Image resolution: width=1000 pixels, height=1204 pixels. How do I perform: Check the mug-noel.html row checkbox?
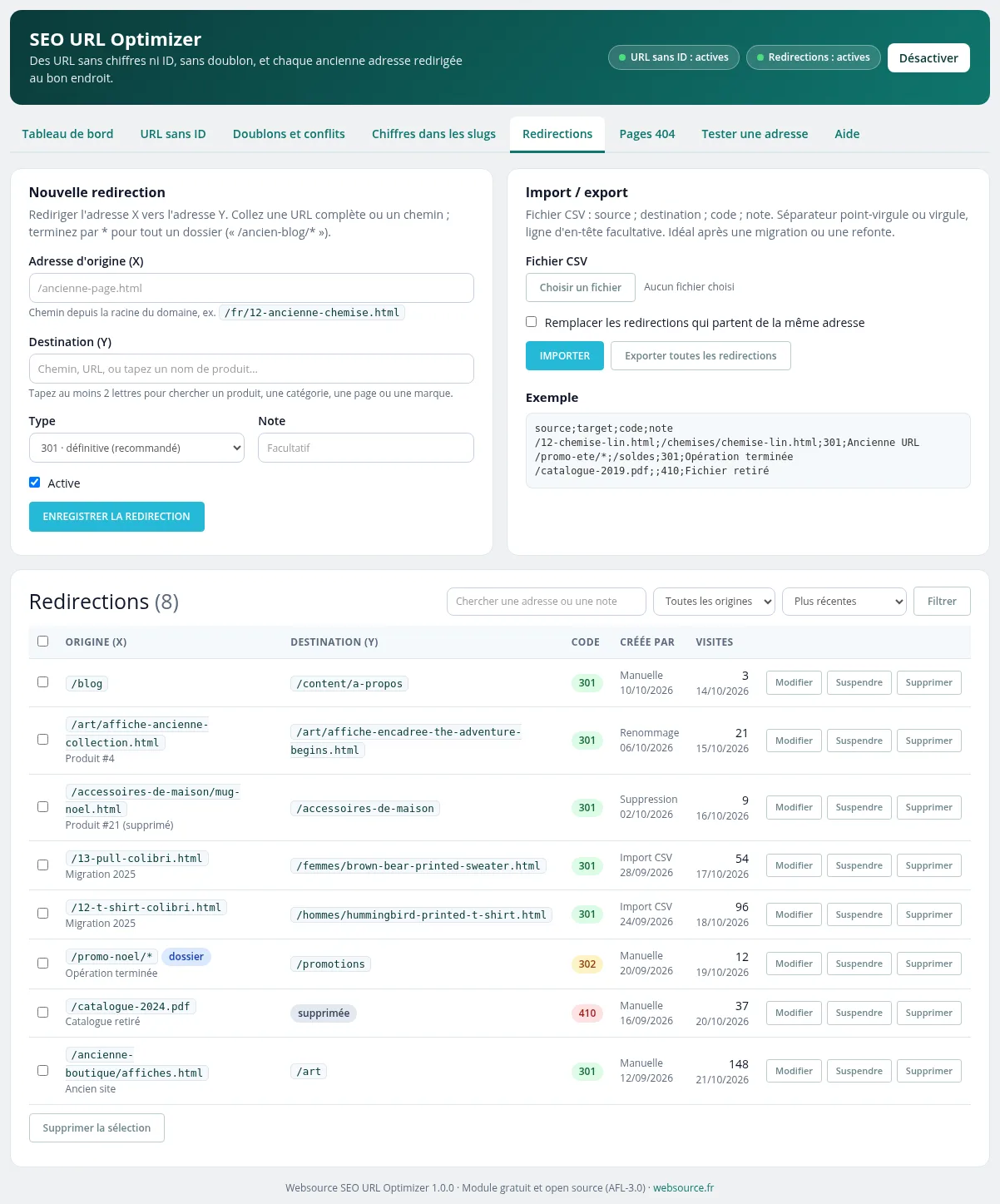click(43, 807)
